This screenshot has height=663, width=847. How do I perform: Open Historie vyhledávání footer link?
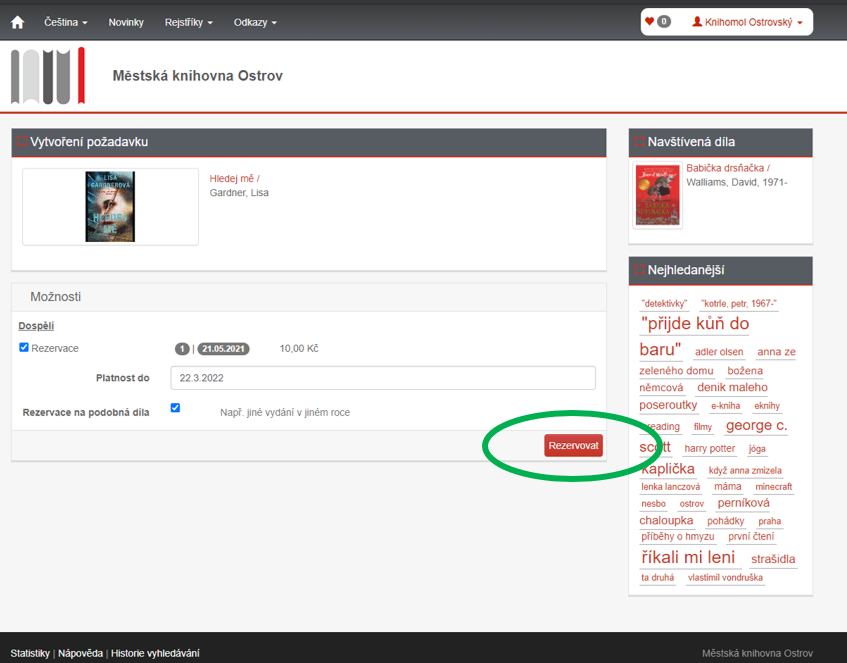(x=155, y=653)
